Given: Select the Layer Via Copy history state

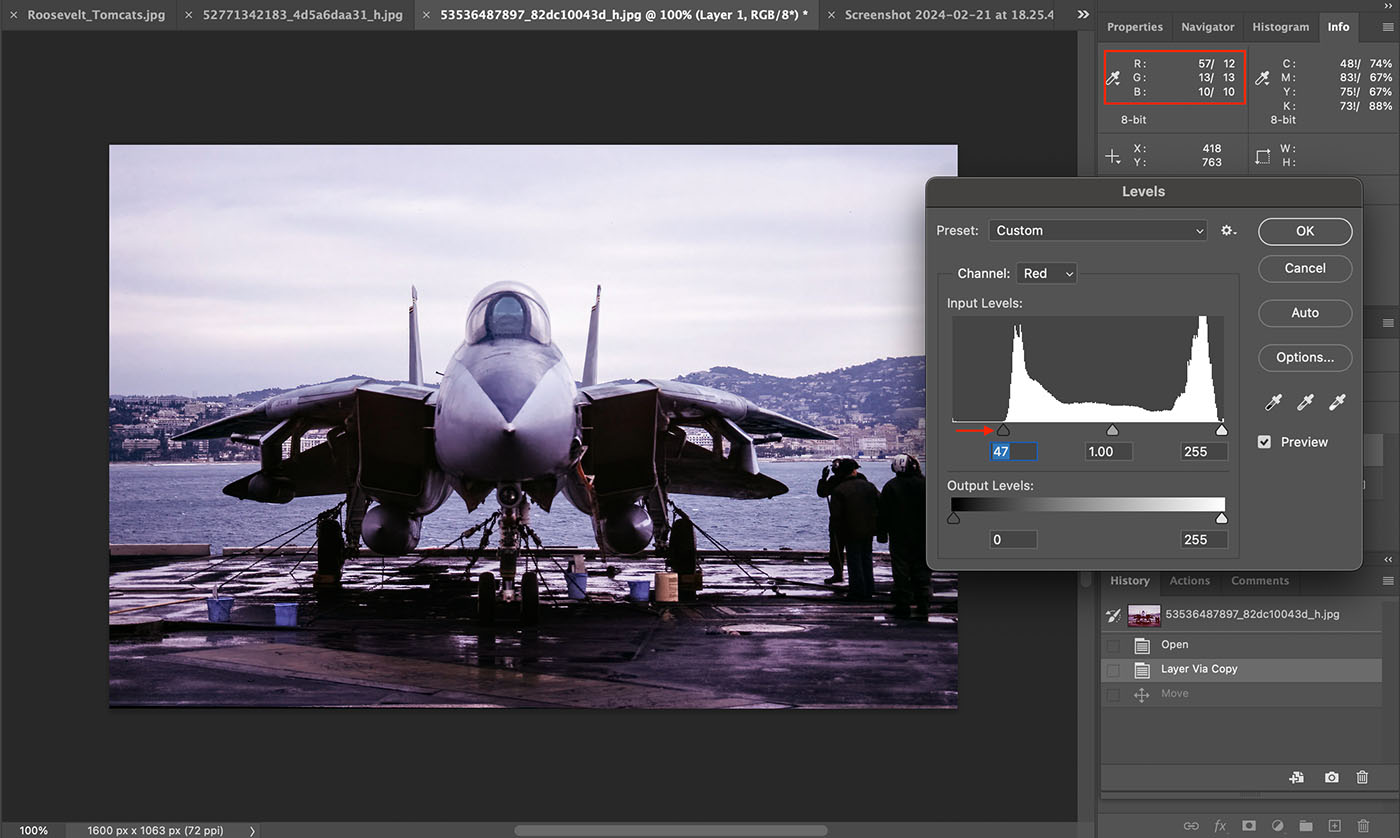Looking at the screenshot, I should [1241, 669].
